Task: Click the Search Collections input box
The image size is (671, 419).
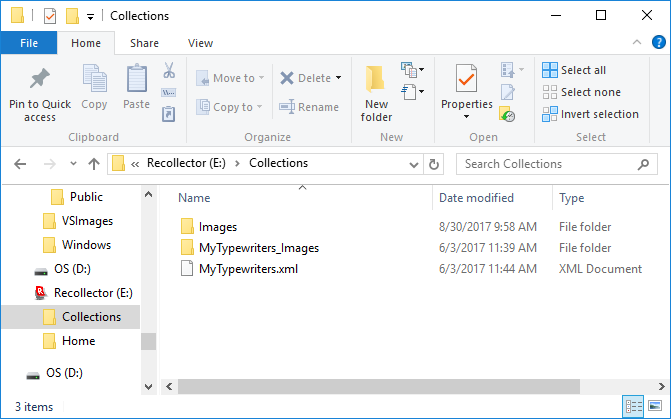Action: tap(555, 164)
